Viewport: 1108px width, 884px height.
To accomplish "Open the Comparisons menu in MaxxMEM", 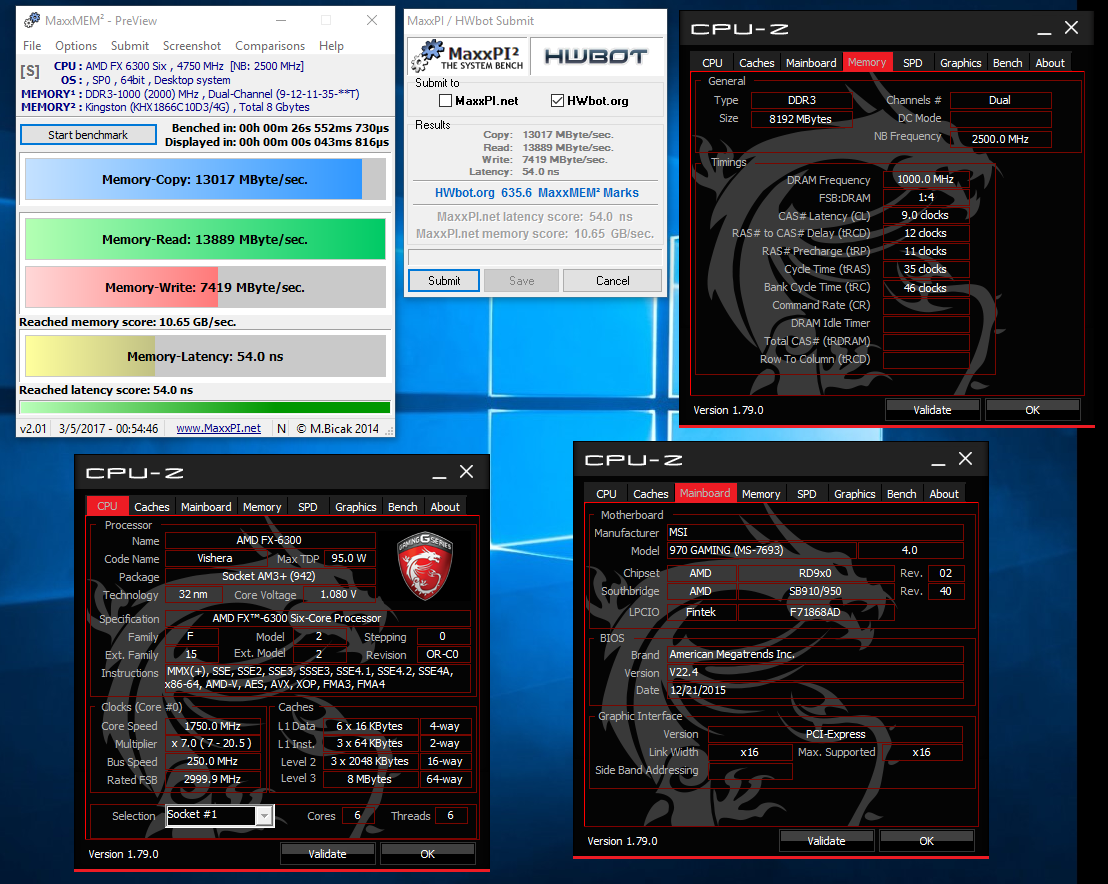I will pyautogui.click(x=270, y=46).
